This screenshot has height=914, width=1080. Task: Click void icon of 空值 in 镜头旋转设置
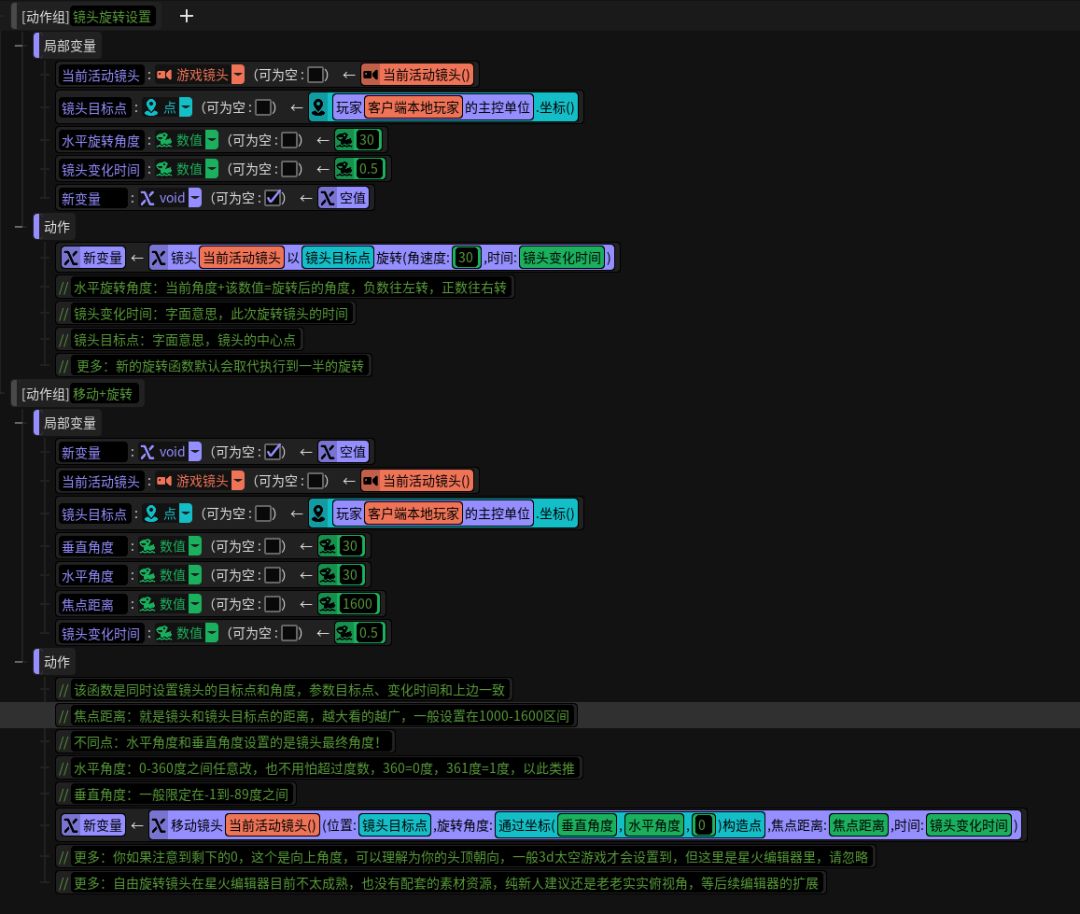327,198
